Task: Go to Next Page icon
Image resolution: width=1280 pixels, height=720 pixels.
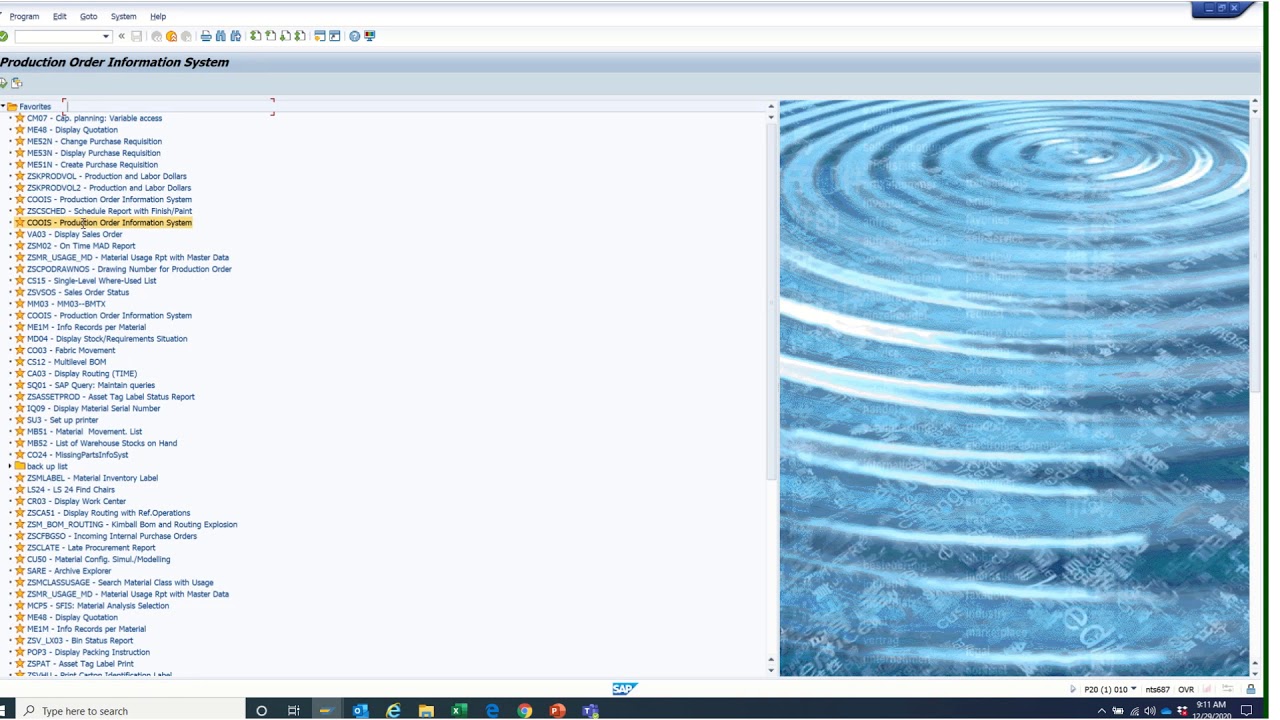Action: pos(286,36)
